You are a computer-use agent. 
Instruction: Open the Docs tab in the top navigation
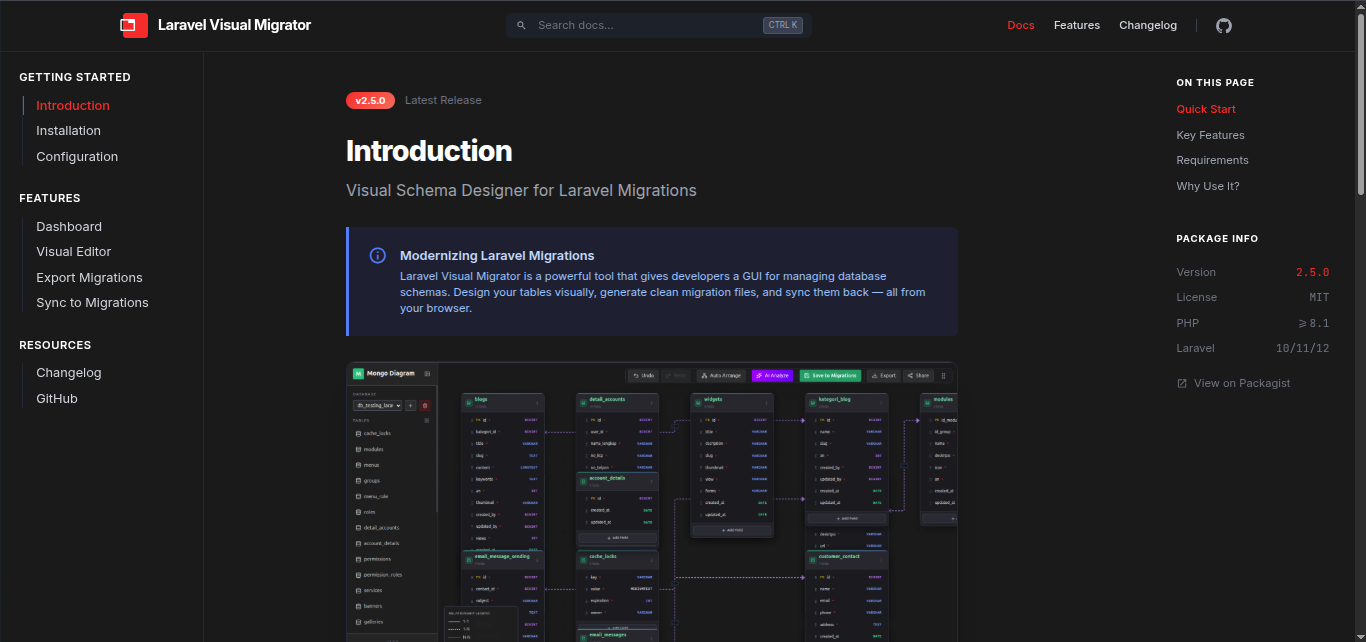click(x=1021, y=25)
